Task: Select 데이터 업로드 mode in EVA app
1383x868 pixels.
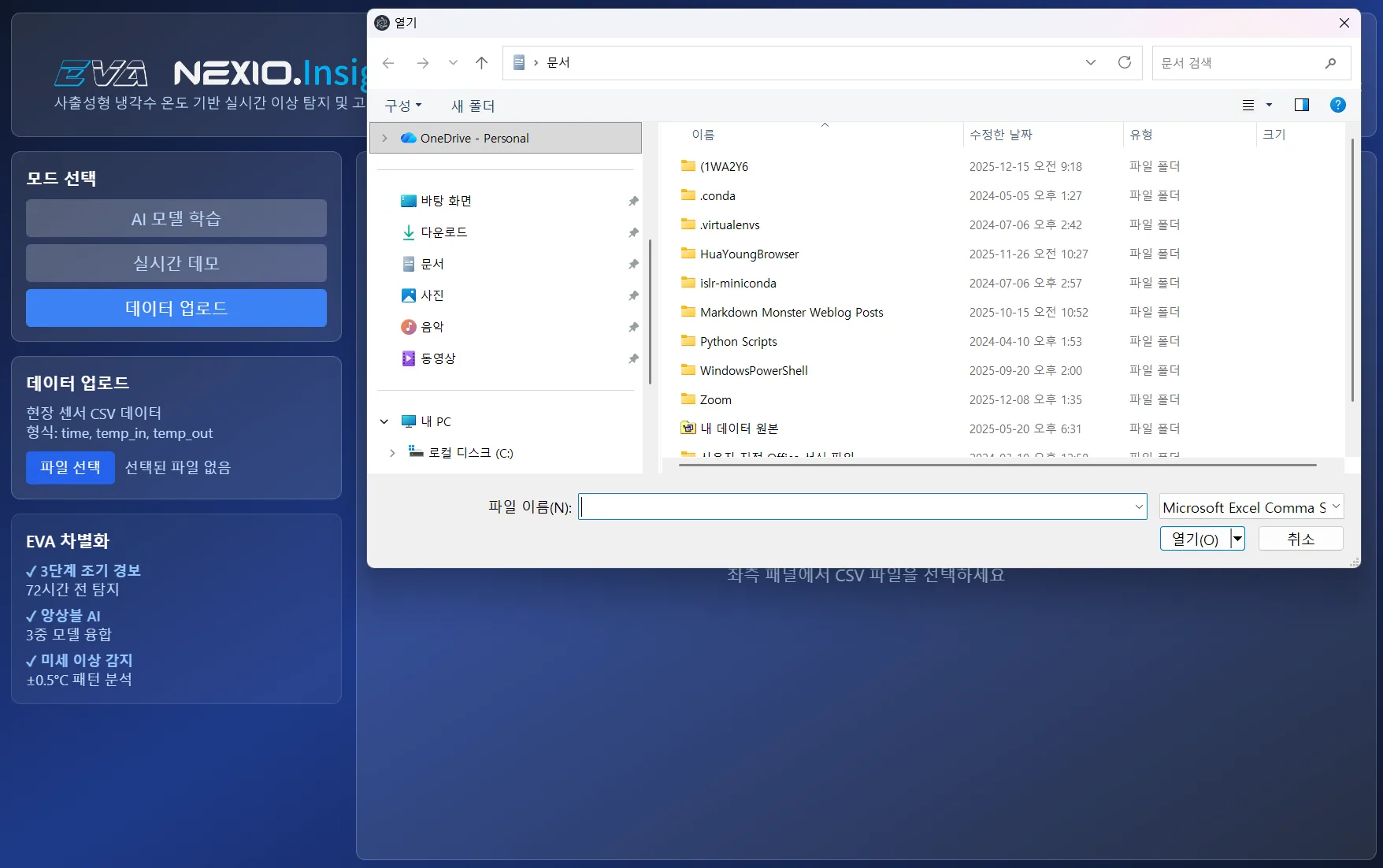Action: pos(176,308)
